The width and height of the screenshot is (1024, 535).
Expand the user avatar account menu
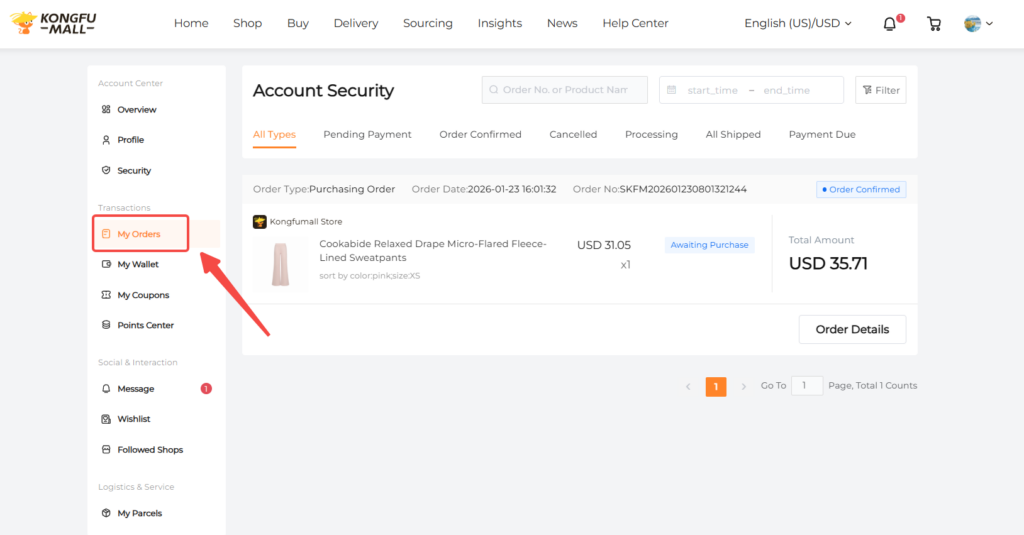[x=978, y=23]
